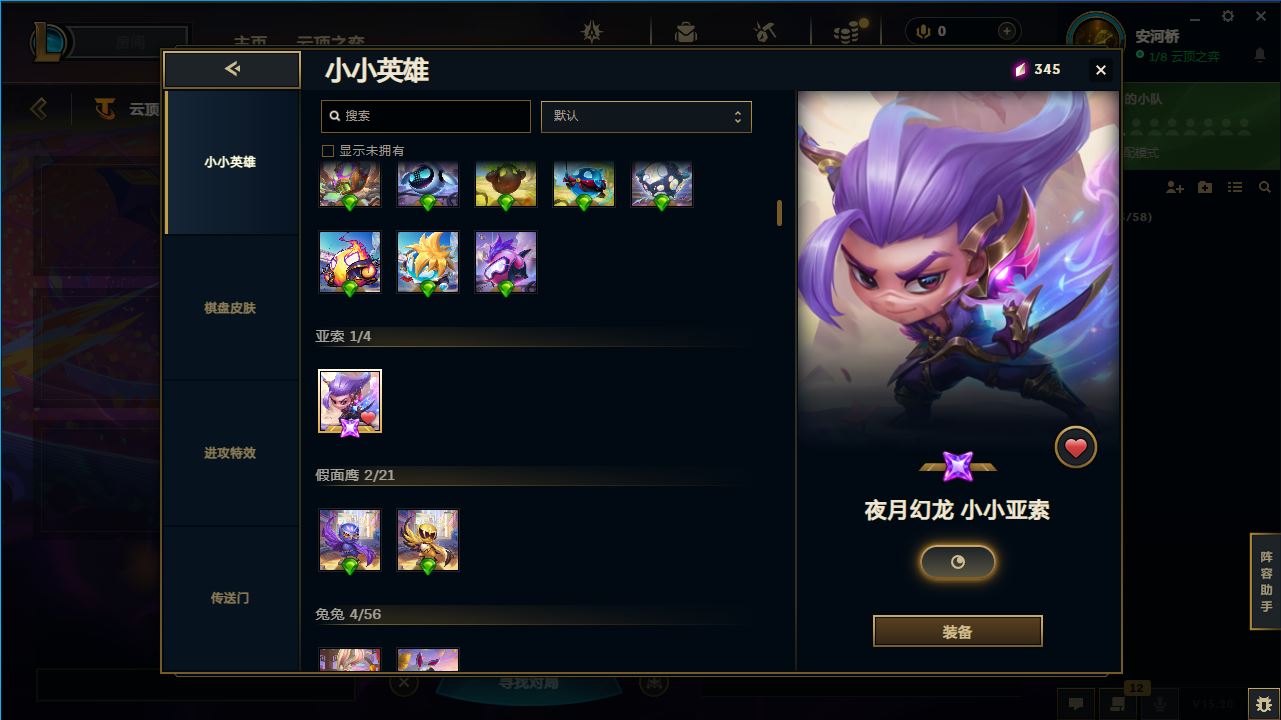Toggle the 显示未拥有 checkbox
The width and height of the screenshot is (1281, 720).
327,151
